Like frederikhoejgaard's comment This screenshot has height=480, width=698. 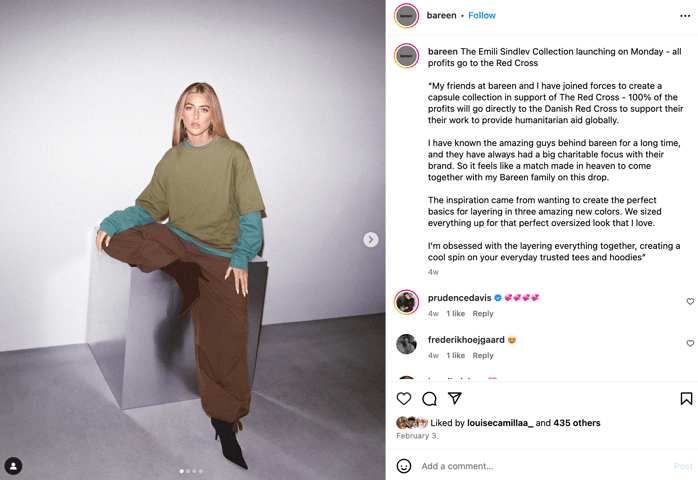click(x=690, y=343)
